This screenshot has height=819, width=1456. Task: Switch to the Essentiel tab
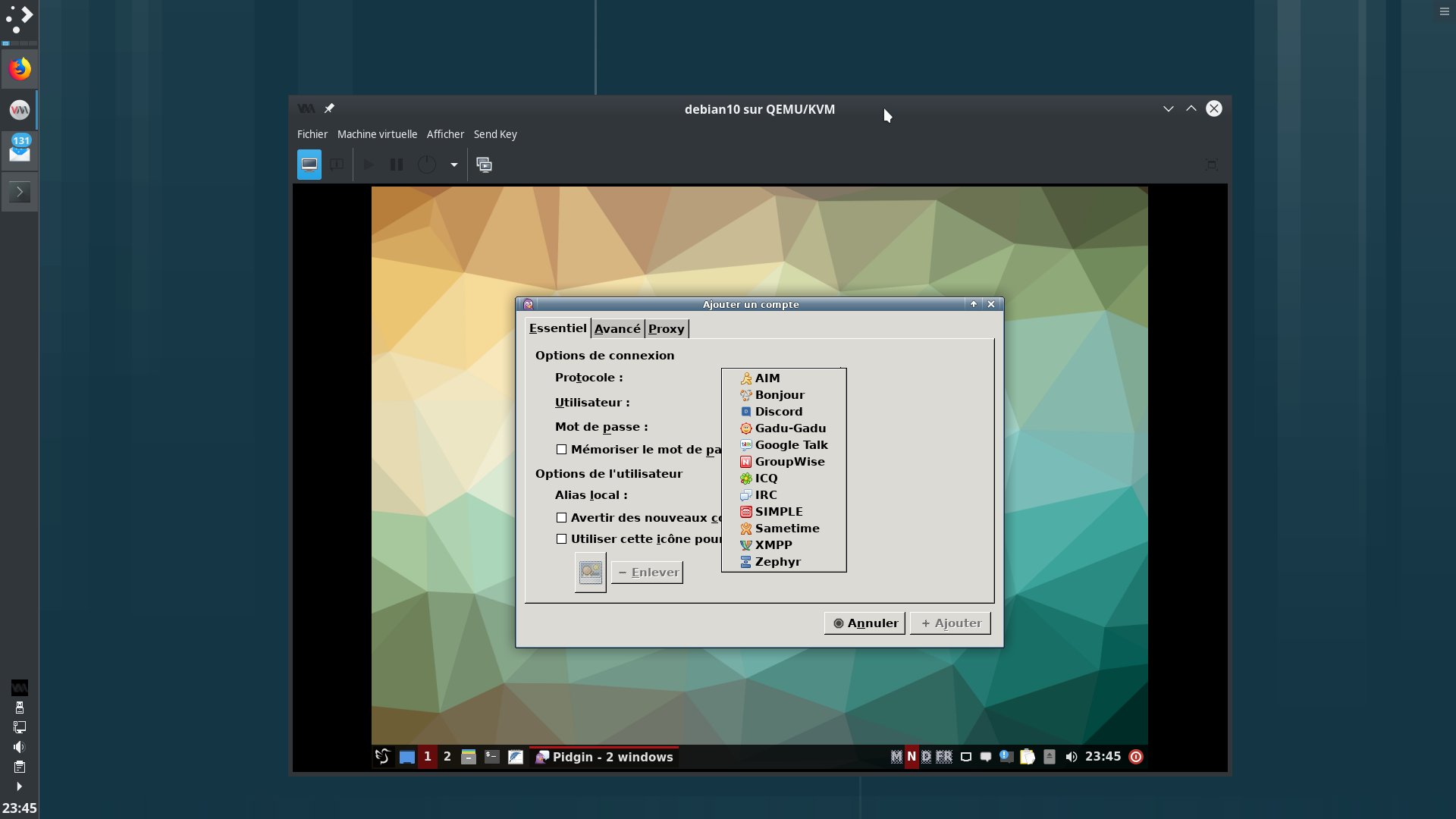click(558, 328)
